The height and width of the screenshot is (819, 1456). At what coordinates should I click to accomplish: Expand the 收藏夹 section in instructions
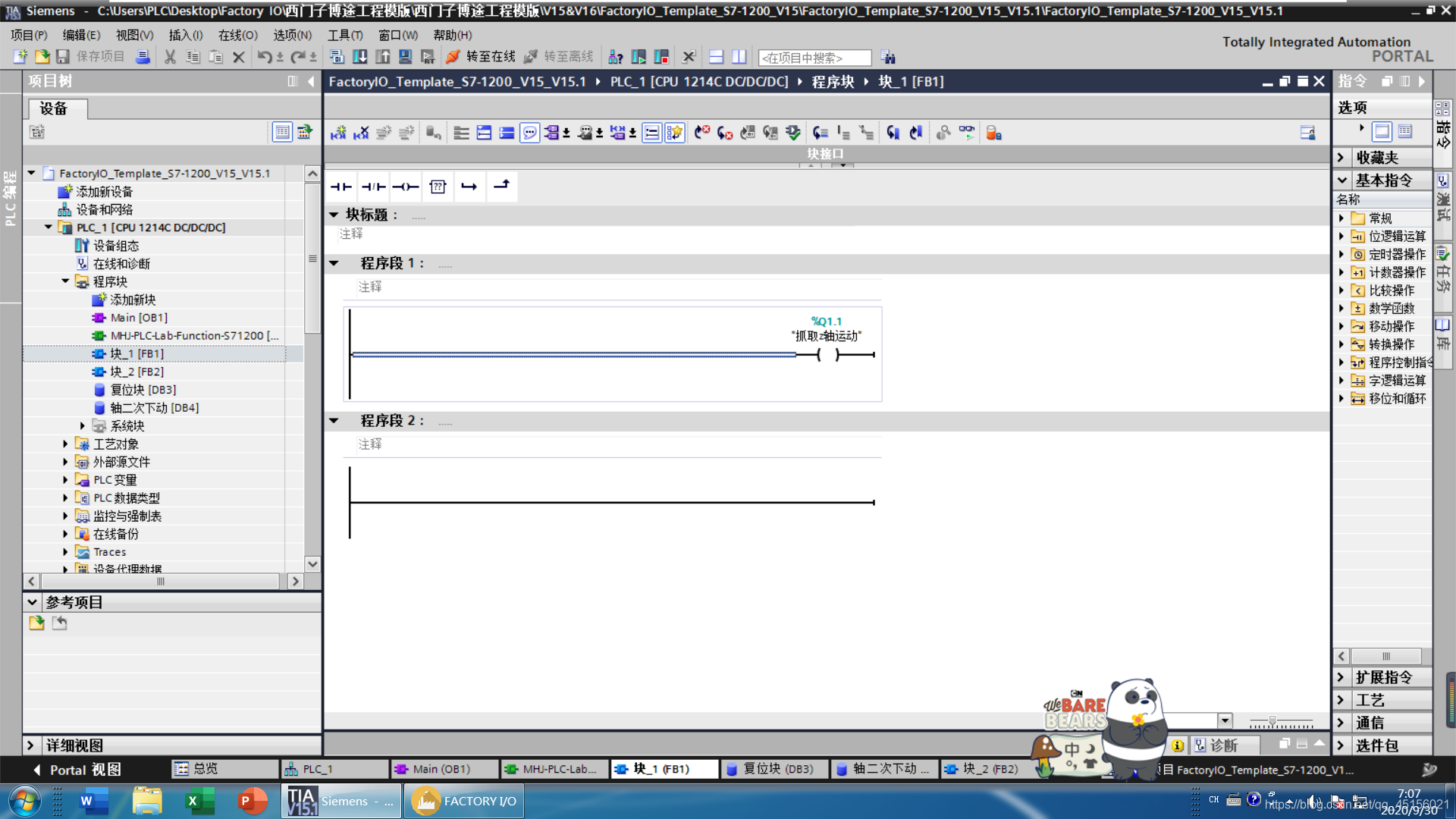pos(1341,158)
